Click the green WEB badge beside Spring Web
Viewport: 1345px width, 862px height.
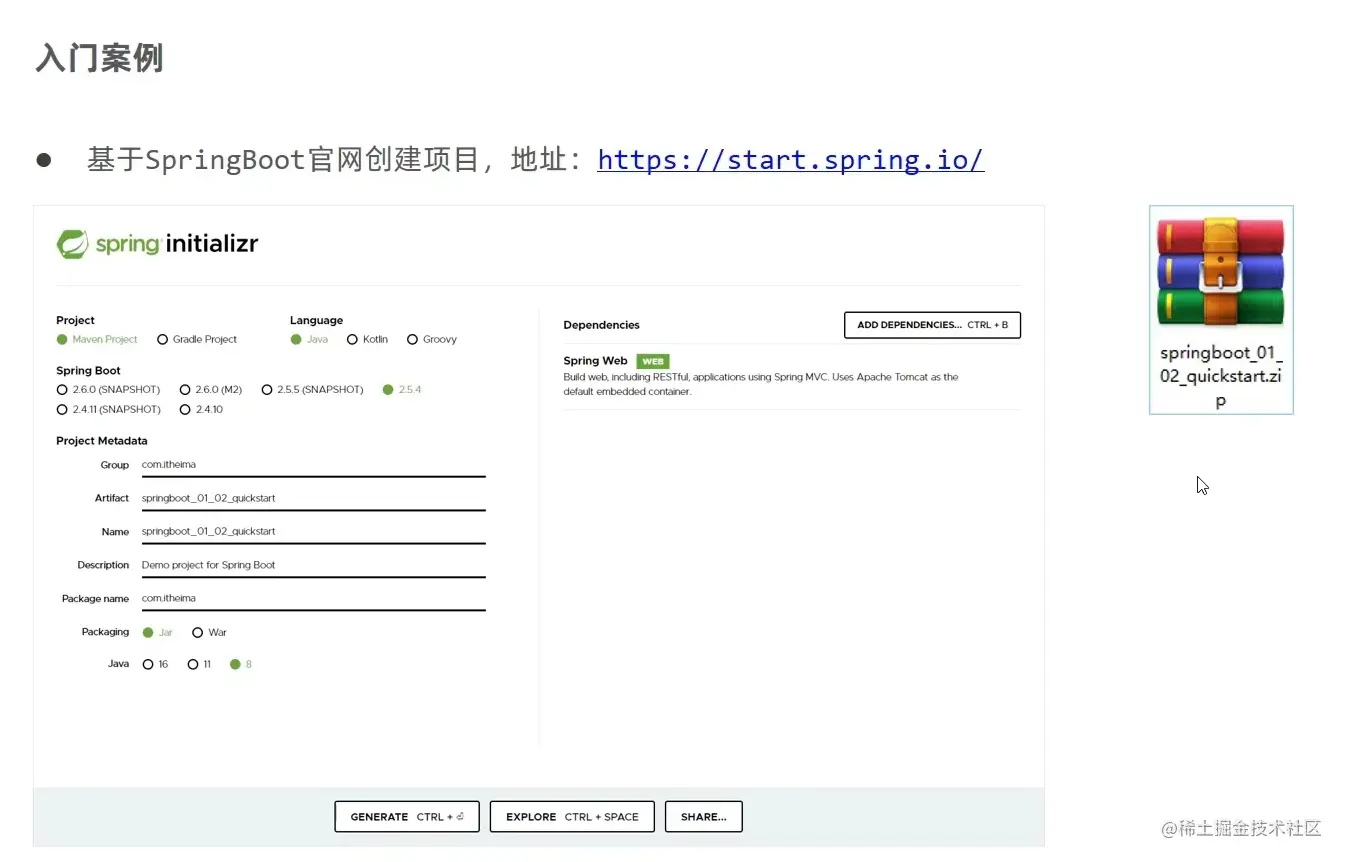click(x=652, y=361)
